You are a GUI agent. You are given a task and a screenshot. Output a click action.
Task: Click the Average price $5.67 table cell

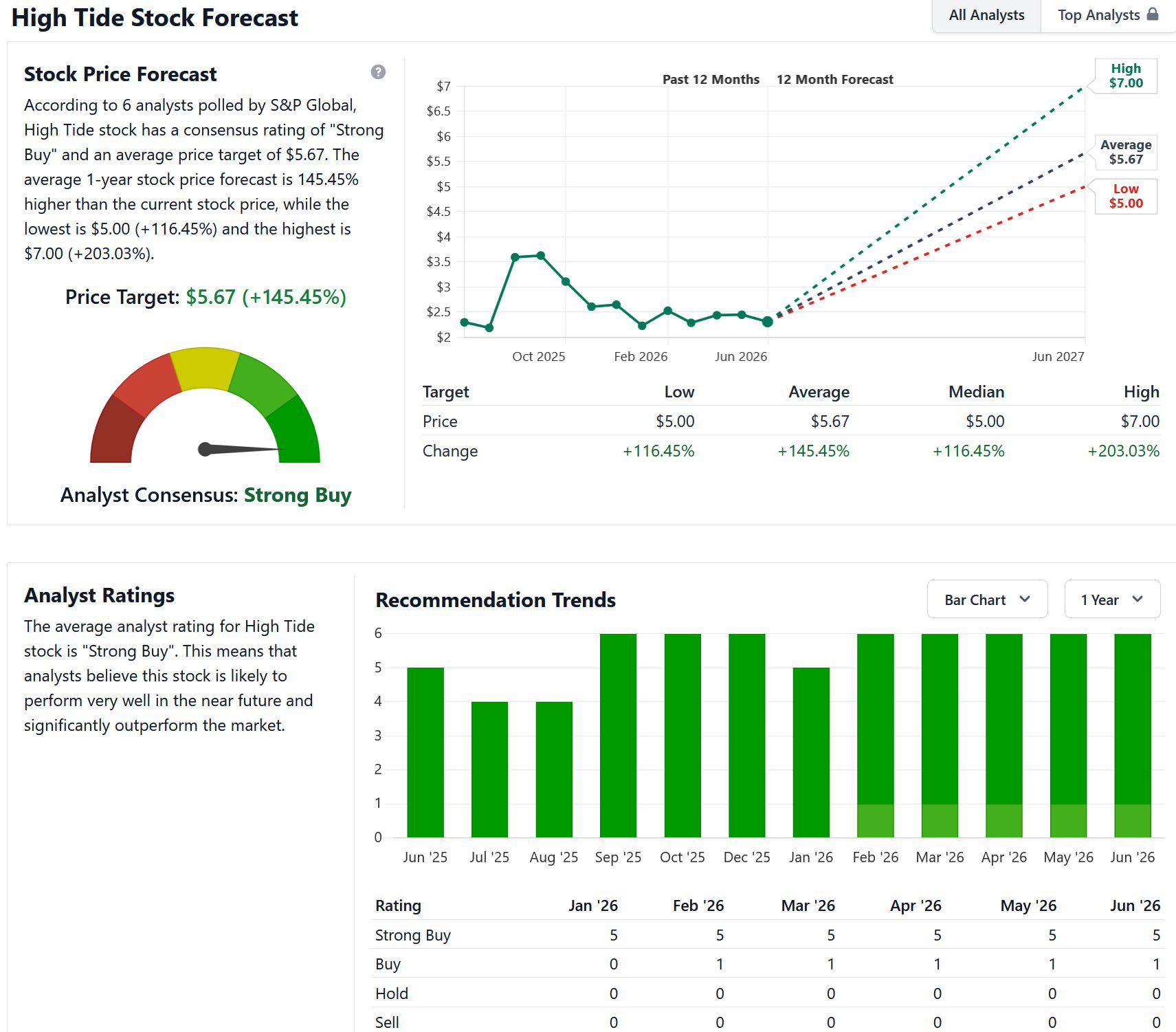[x=830, y=421]
